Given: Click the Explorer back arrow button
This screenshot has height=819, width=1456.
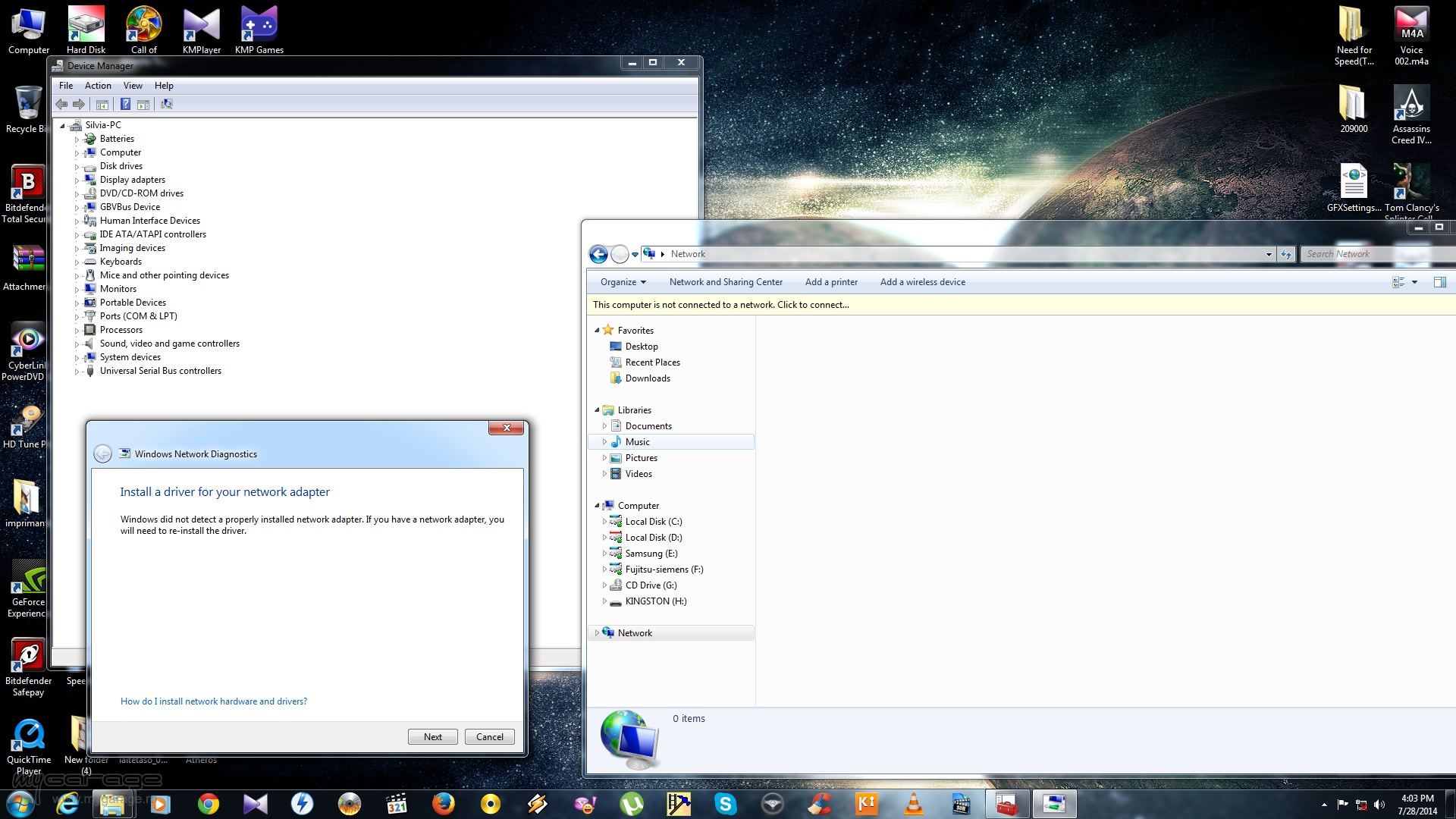Looking at the screenshot, I should click(x=598, y=255).
